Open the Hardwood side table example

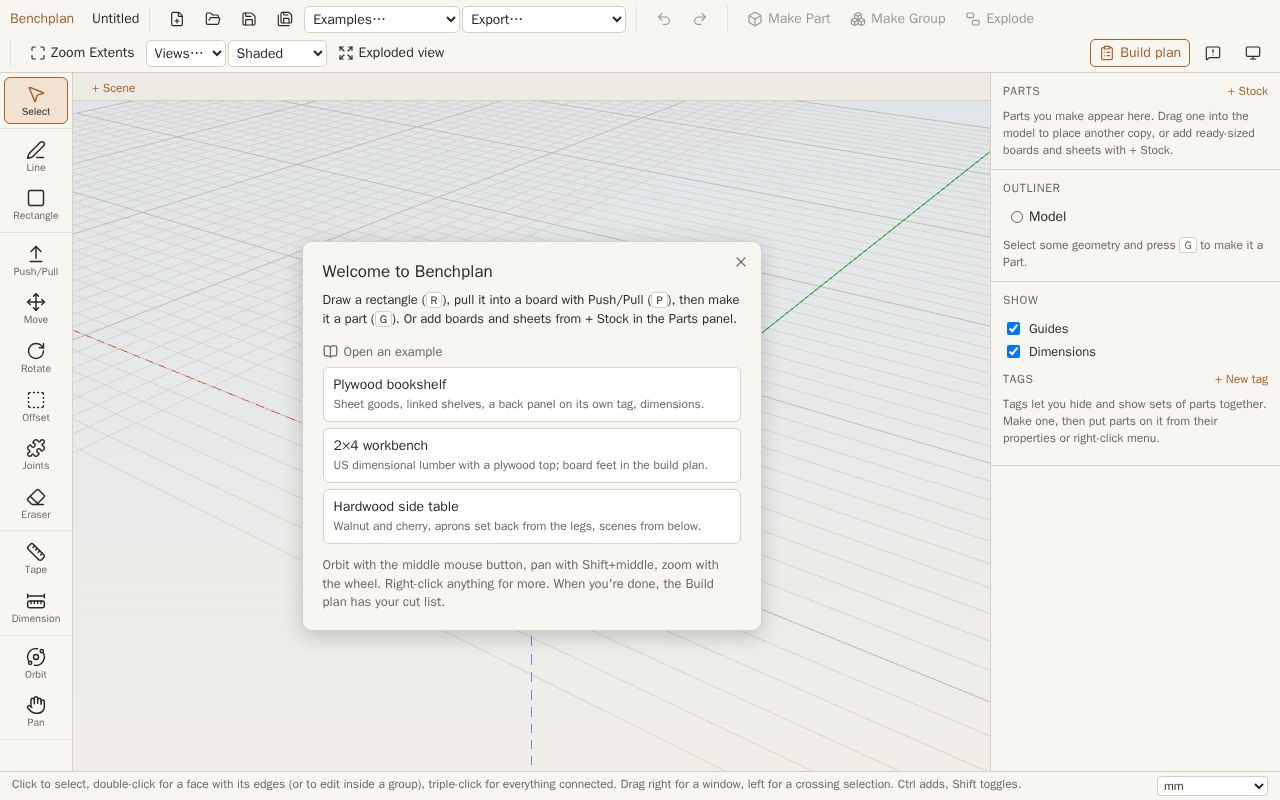click(532, 516)
